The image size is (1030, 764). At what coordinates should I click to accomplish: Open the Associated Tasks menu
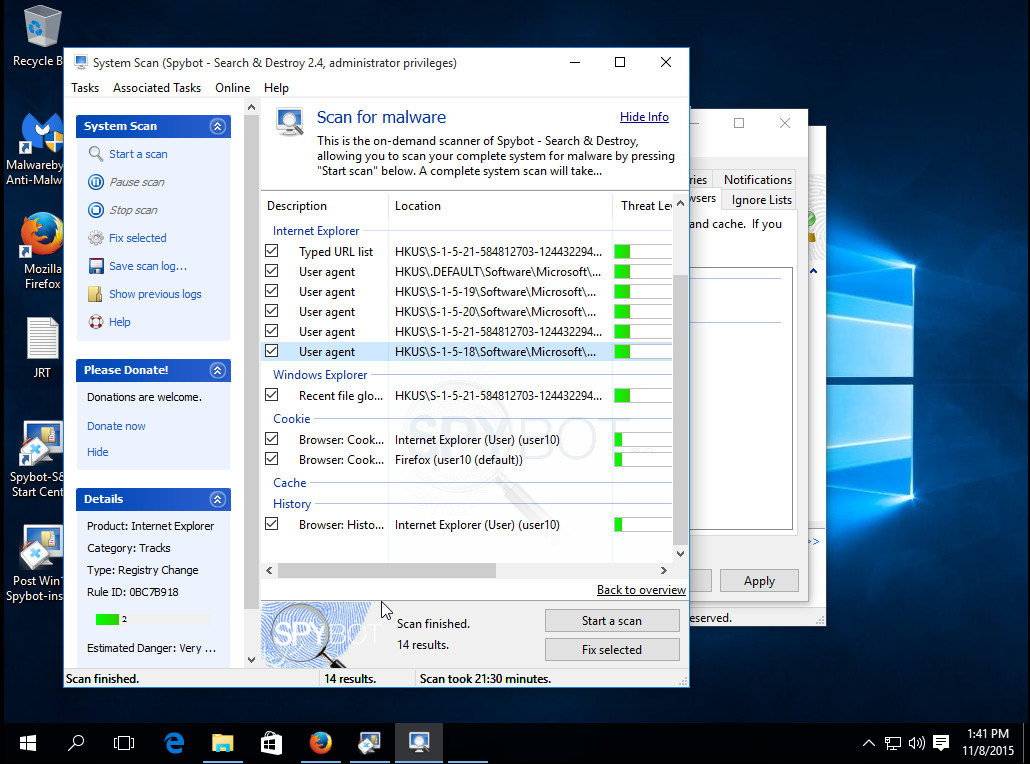[x=157, y=88]
